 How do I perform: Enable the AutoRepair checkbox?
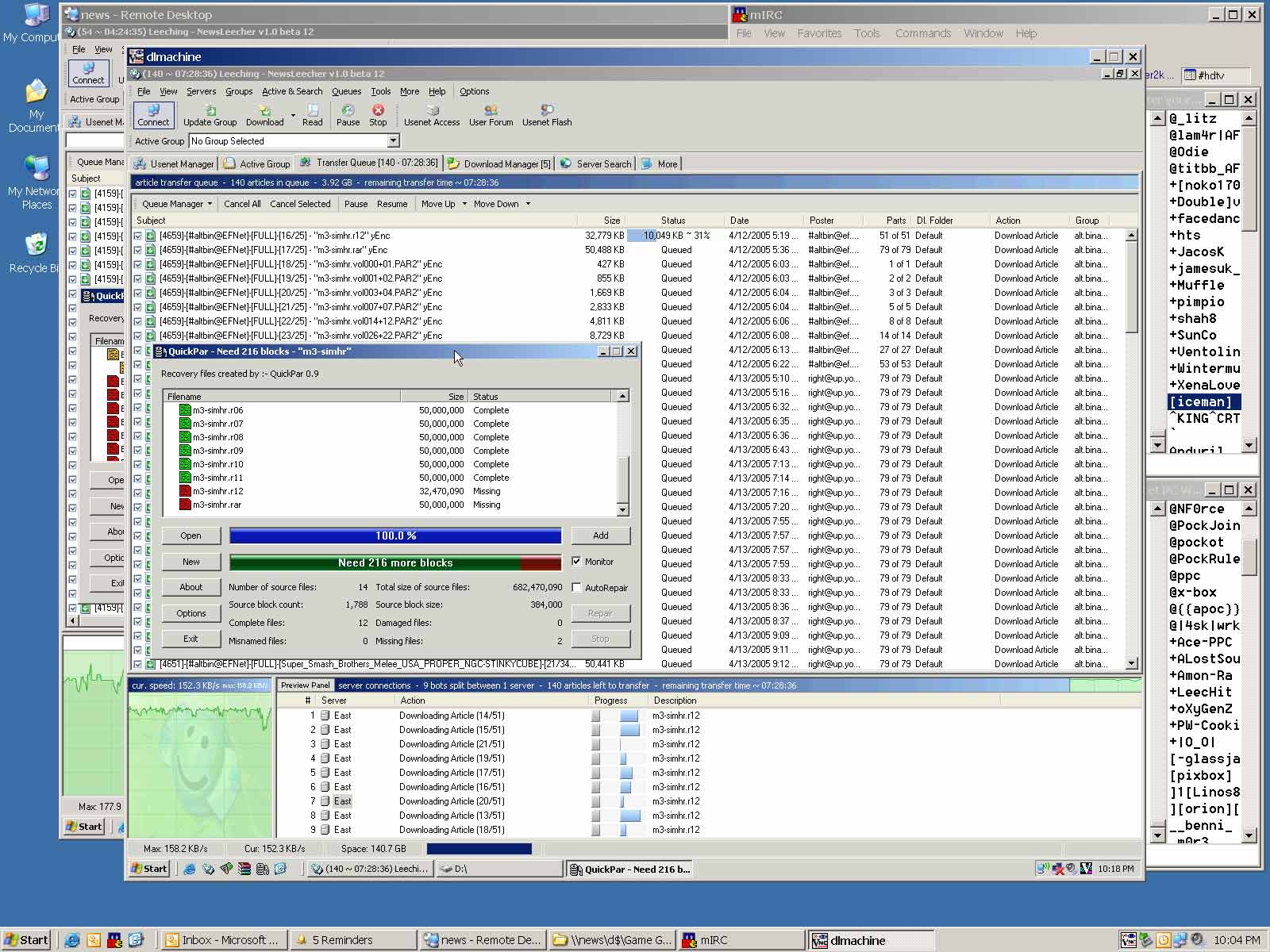(x=577, y=588)
